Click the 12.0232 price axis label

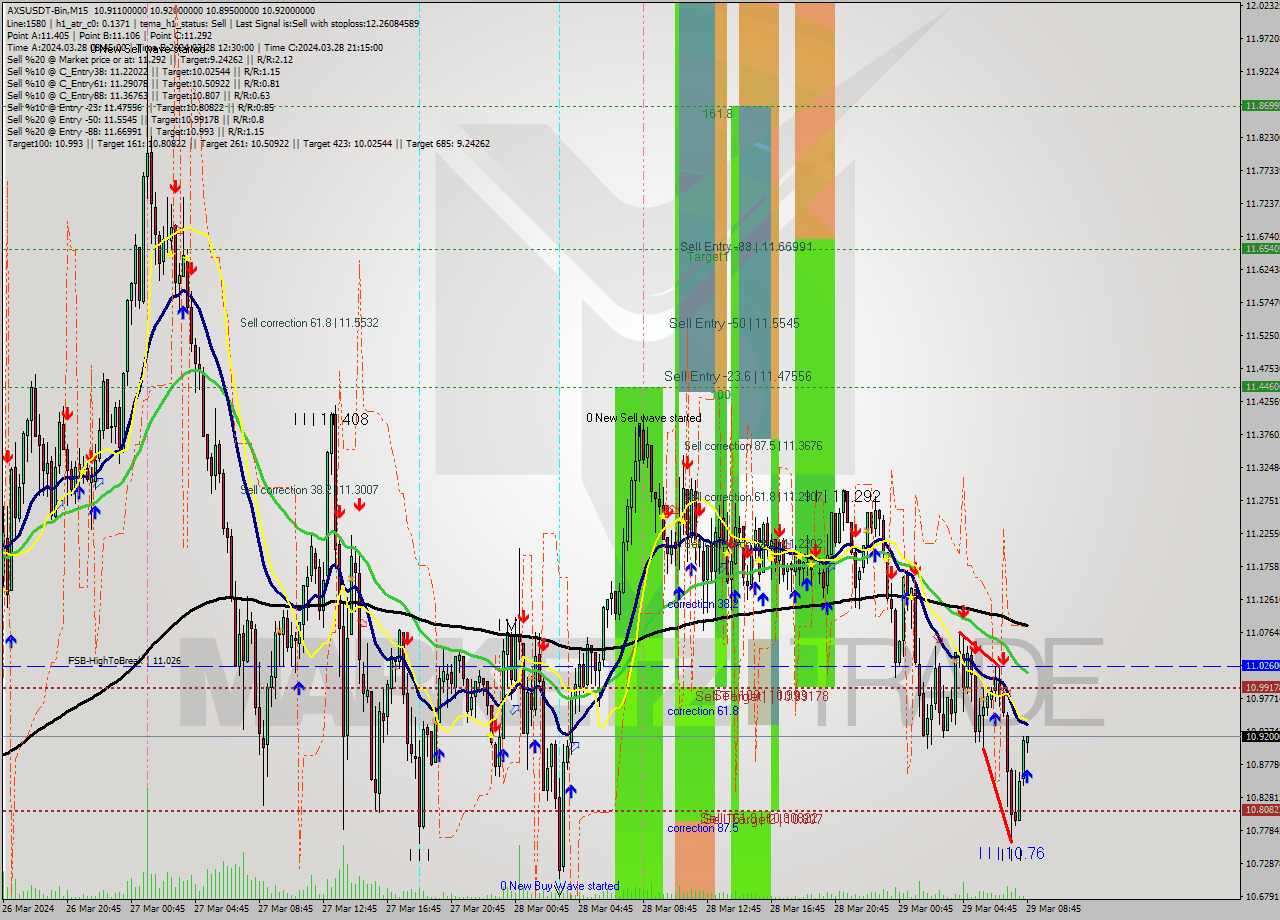1262,6
